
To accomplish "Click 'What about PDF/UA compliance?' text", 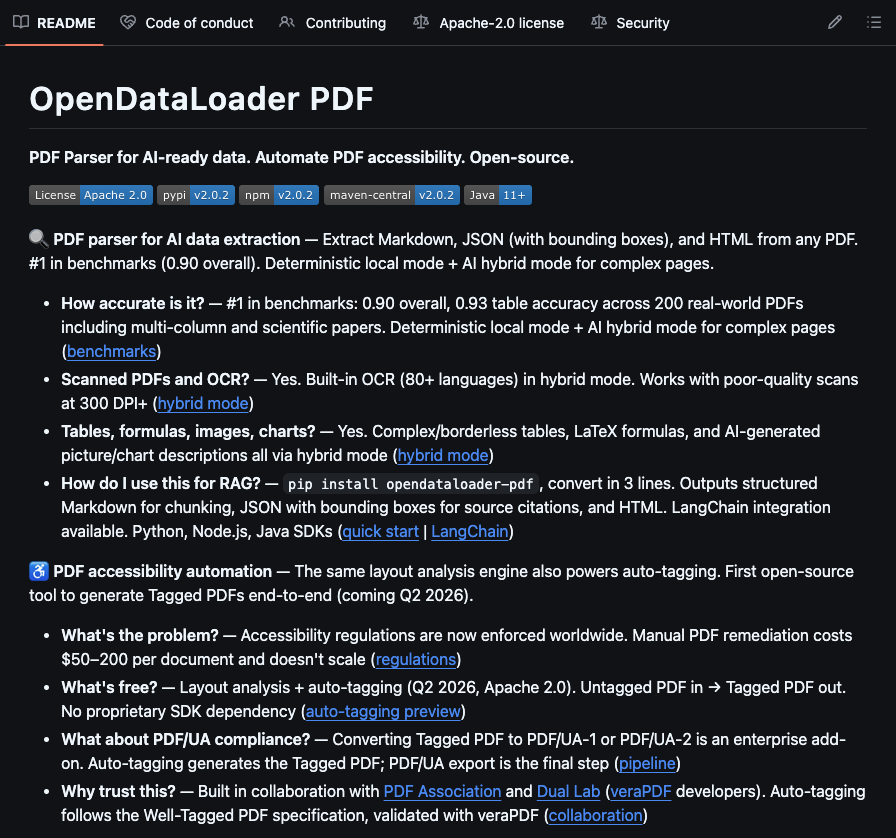I will 186,740.
